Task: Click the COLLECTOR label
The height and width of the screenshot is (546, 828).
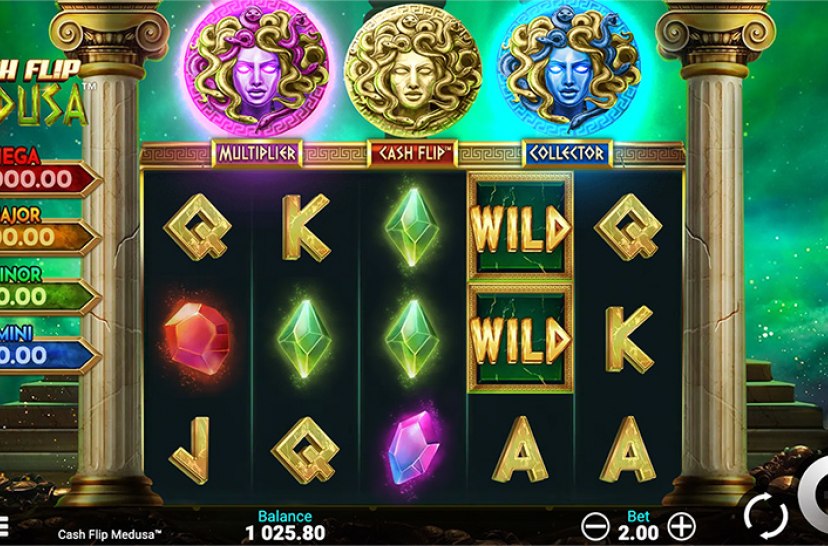Action: pyautogui.click(x=567, y=154)
